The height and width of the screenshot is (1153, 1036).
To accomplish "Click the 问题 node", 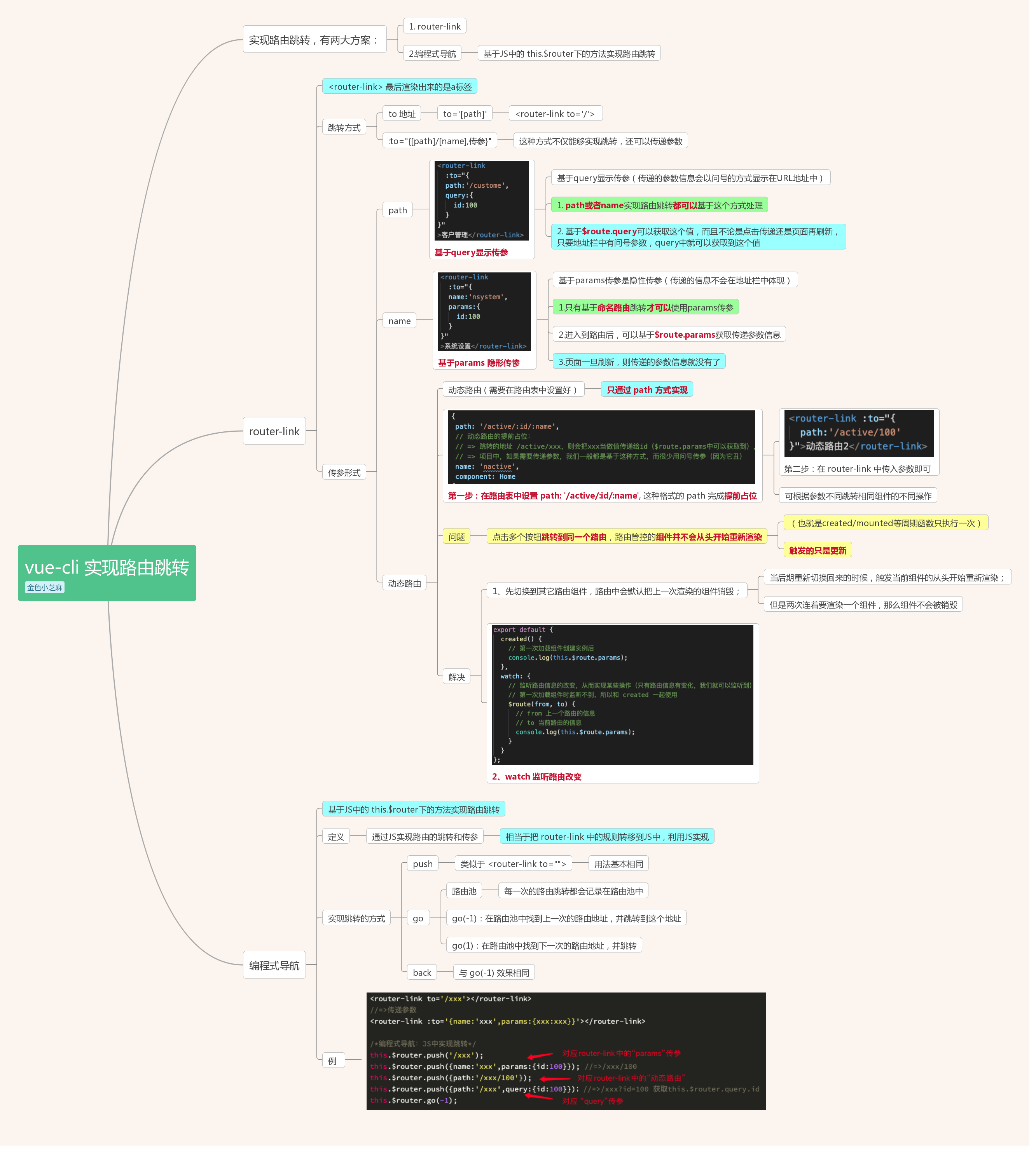I will (456, 536).
